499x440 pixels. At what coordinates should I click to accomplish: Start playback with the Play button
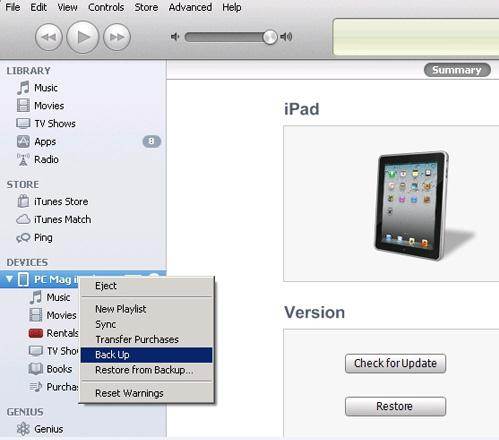click(83, 37)
